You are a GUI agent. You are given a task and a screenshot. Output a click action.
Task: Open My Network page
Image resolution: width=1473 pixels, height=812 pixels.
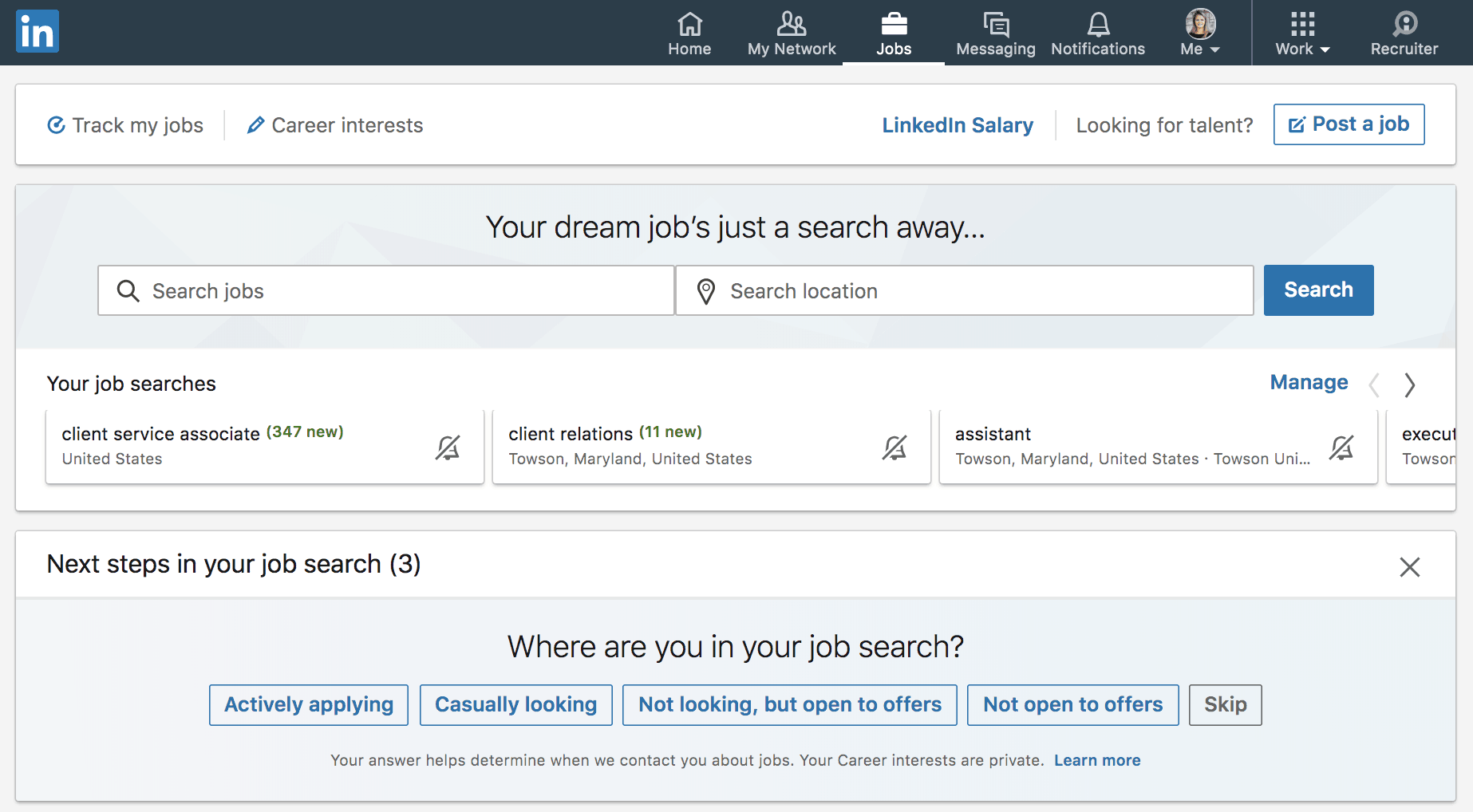tap(792, 34)
